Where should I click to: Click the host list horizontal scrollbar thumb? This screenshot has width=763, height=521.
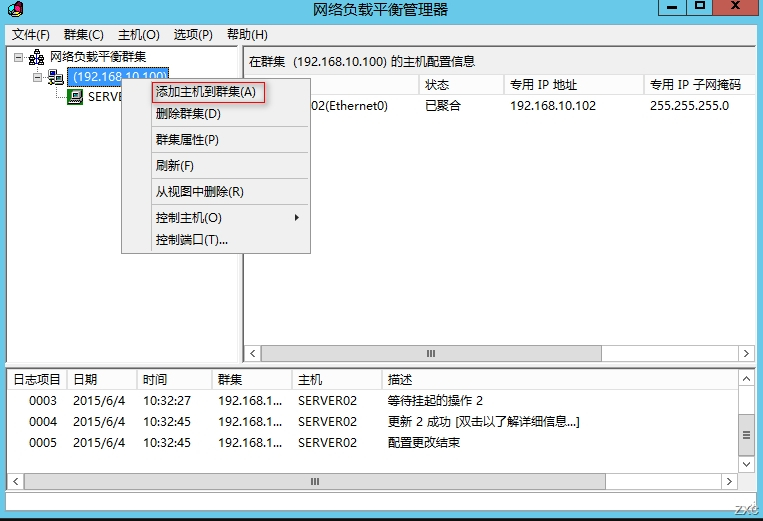pyautogui.click(x=431, y=354)
